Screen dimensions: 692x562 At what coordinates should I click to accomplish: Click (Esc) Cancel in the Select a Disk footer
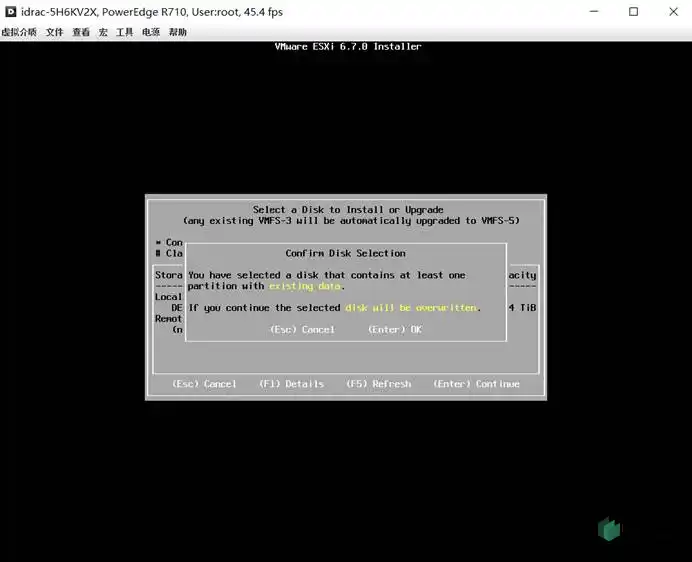204,384
